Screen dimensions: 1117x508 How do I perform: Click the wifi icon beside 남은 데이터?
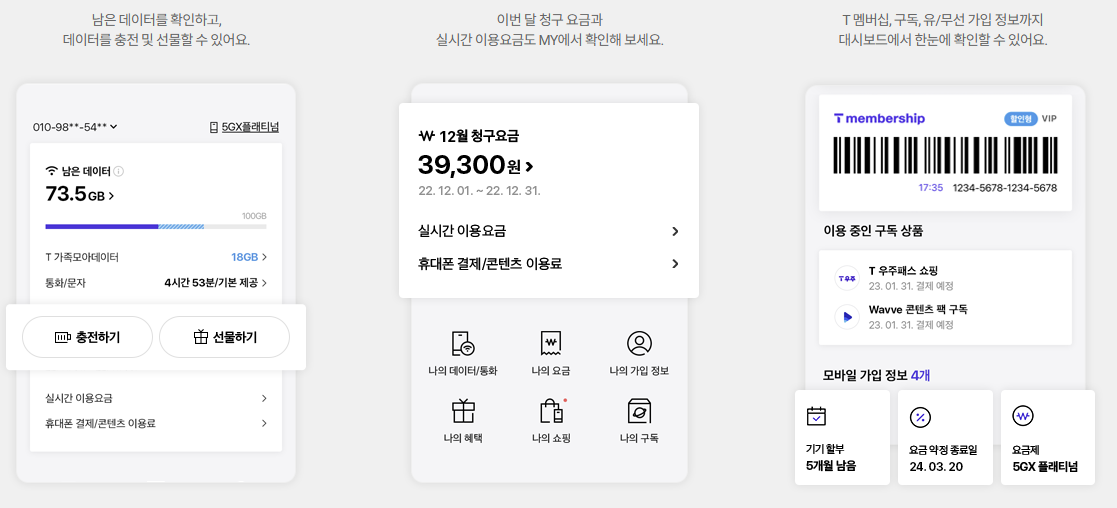click(51, 171)
